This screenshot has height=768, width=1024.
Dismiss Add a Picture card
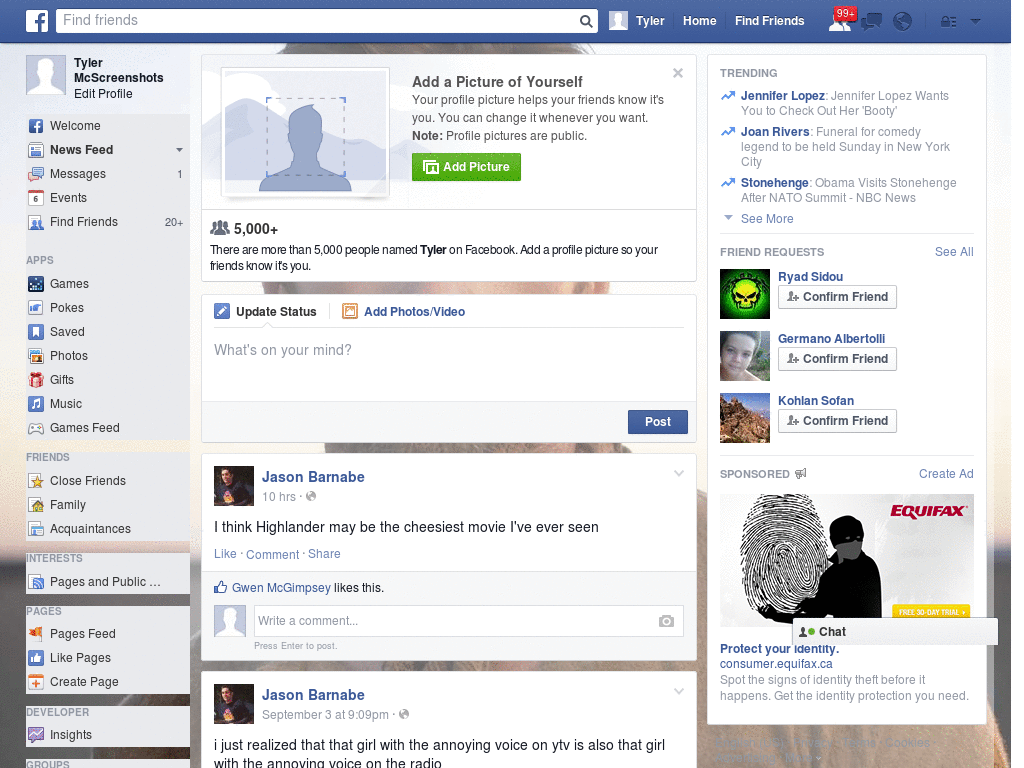[x=678, y=73]
